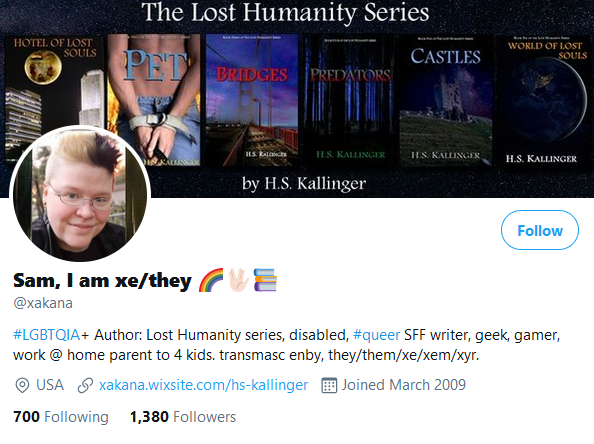The image size is (594, 444).
Task: Click the stacked books emoji
Action: tap(265, 280)
